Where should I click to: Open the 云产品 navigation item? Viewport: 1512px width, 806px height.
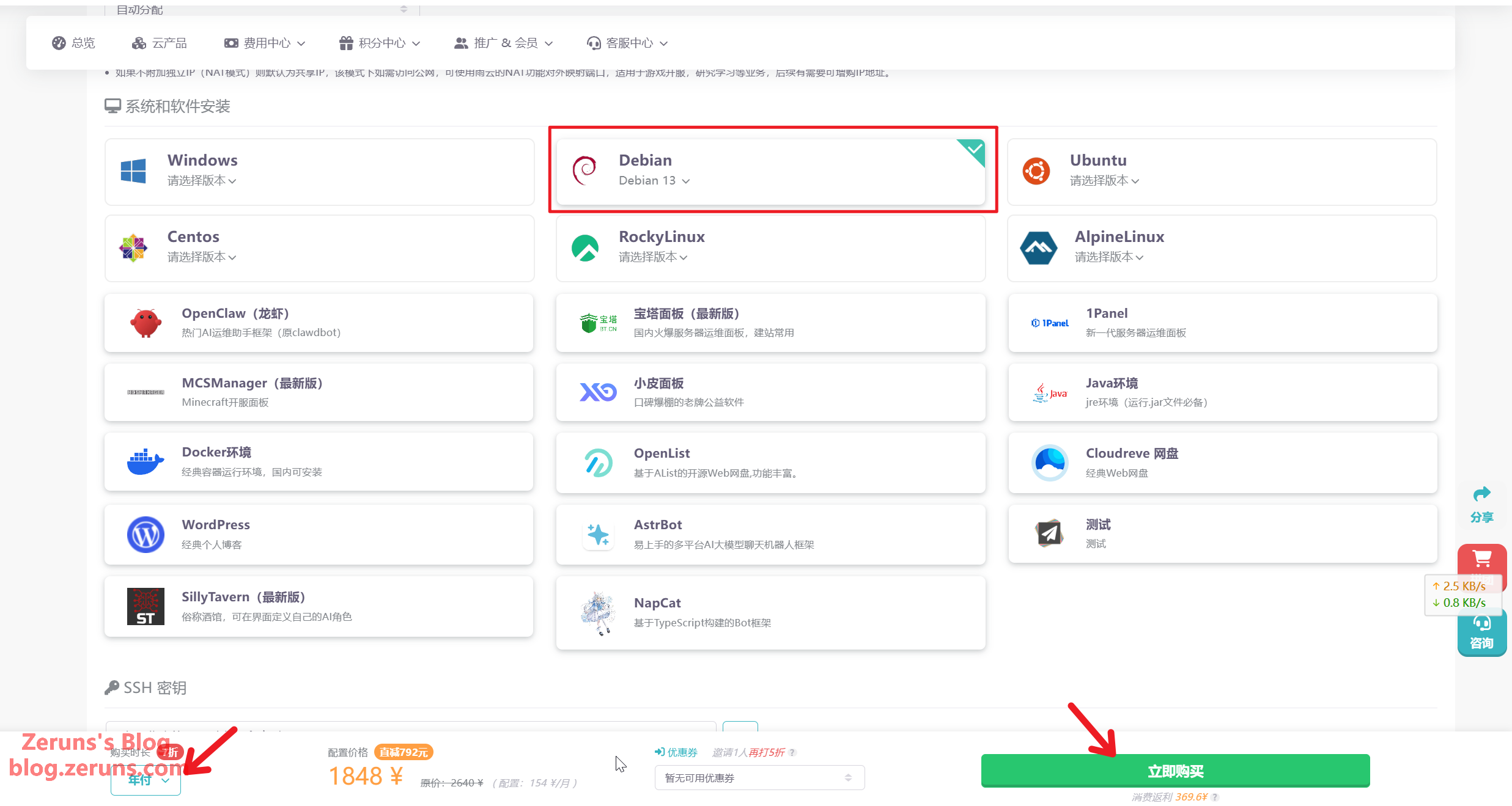click(160, 43)
